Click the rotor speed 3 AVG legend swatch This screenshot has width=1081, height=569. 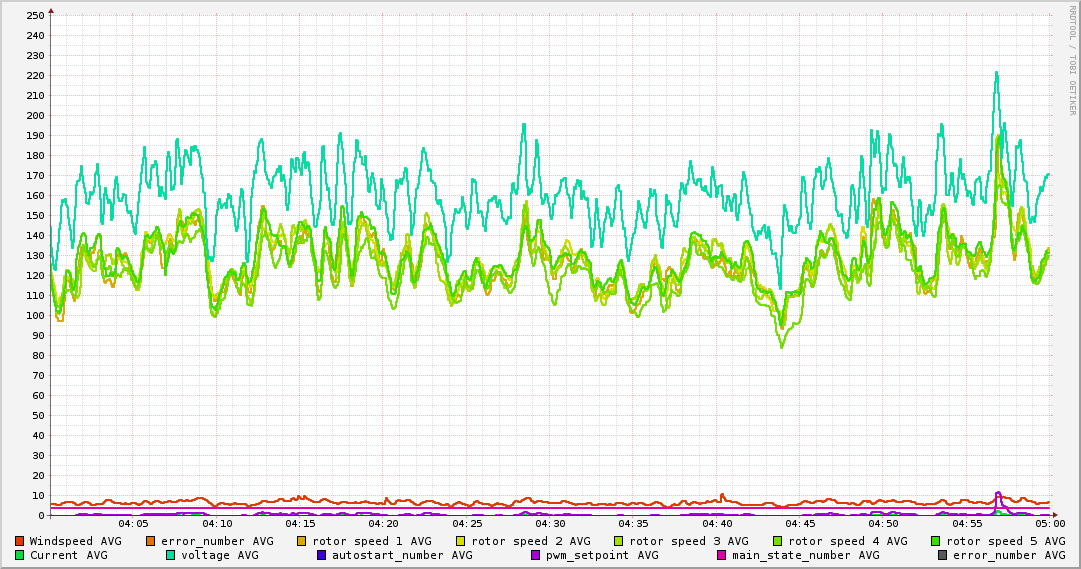pos(618,541)
